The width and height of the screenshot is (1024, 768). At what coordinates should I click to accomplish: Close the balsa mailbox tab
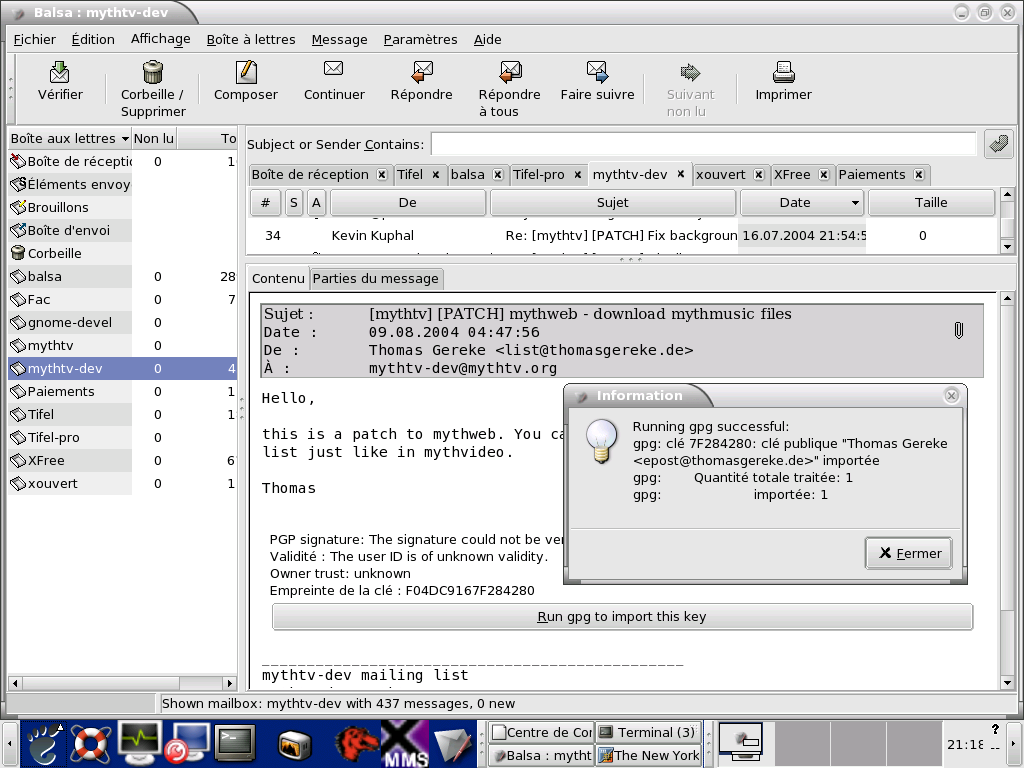[498, 175]
